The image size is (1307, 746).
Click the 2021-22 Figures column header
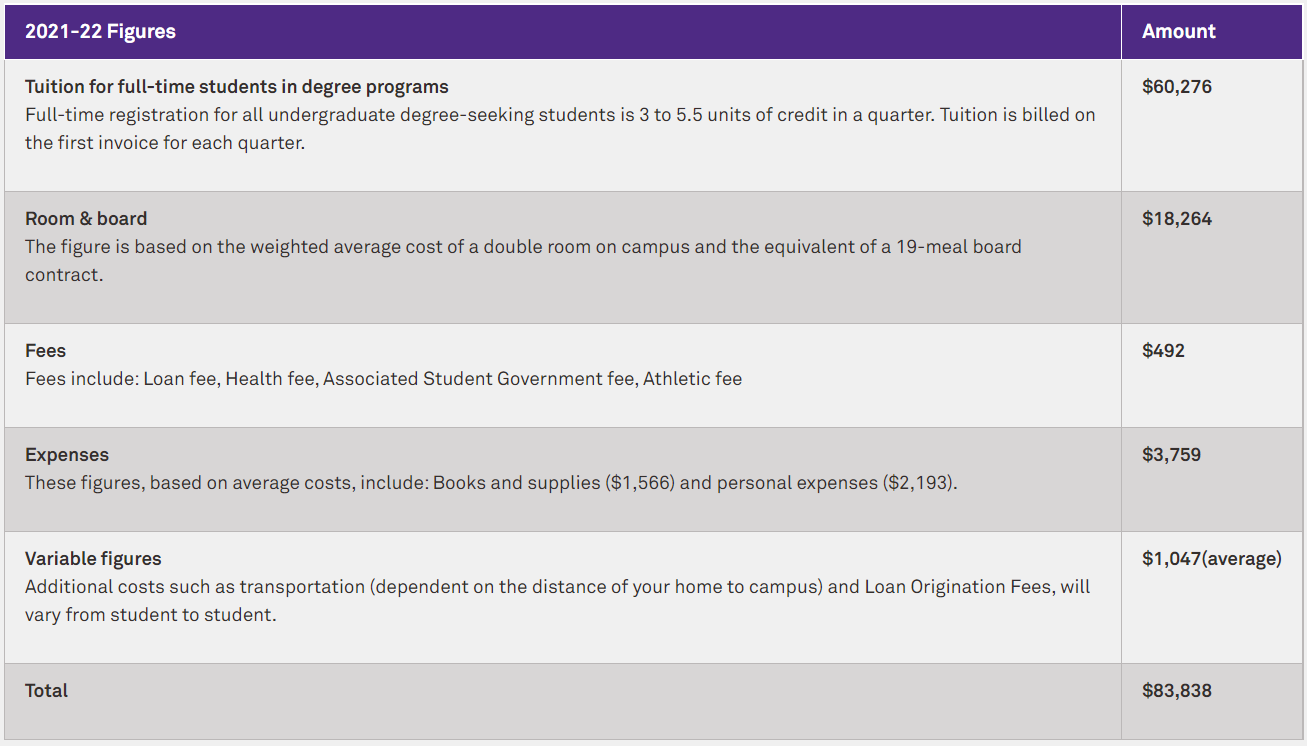pos(100,32)
